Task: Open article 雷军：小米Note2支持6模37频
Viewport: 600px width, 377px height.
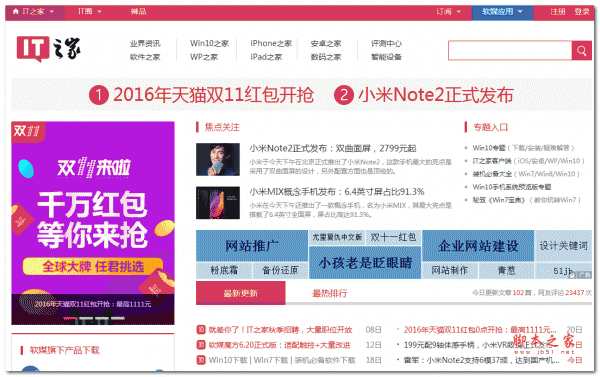Action: 481,360
